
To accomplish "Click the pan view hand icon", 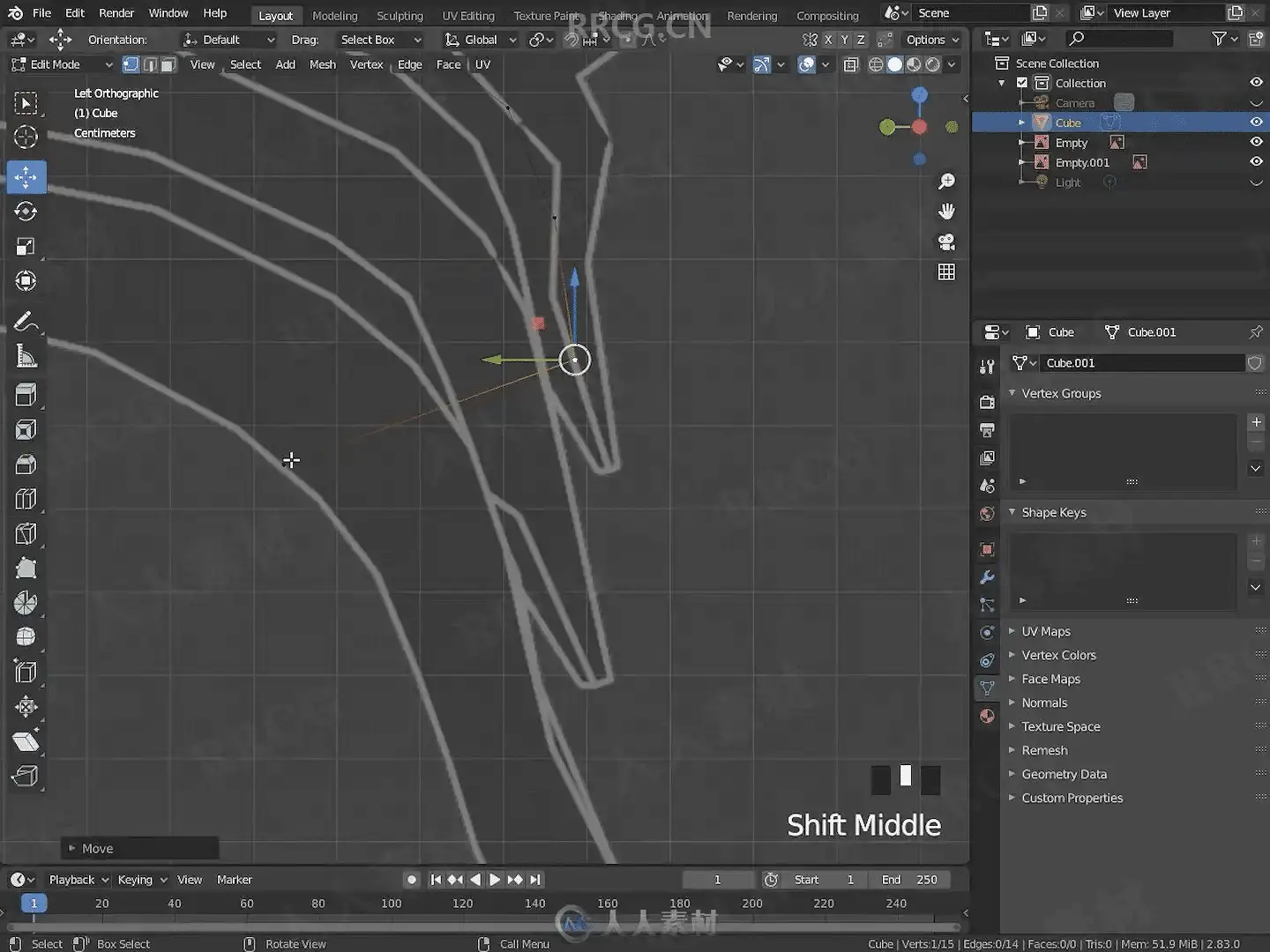I will 946,212.
